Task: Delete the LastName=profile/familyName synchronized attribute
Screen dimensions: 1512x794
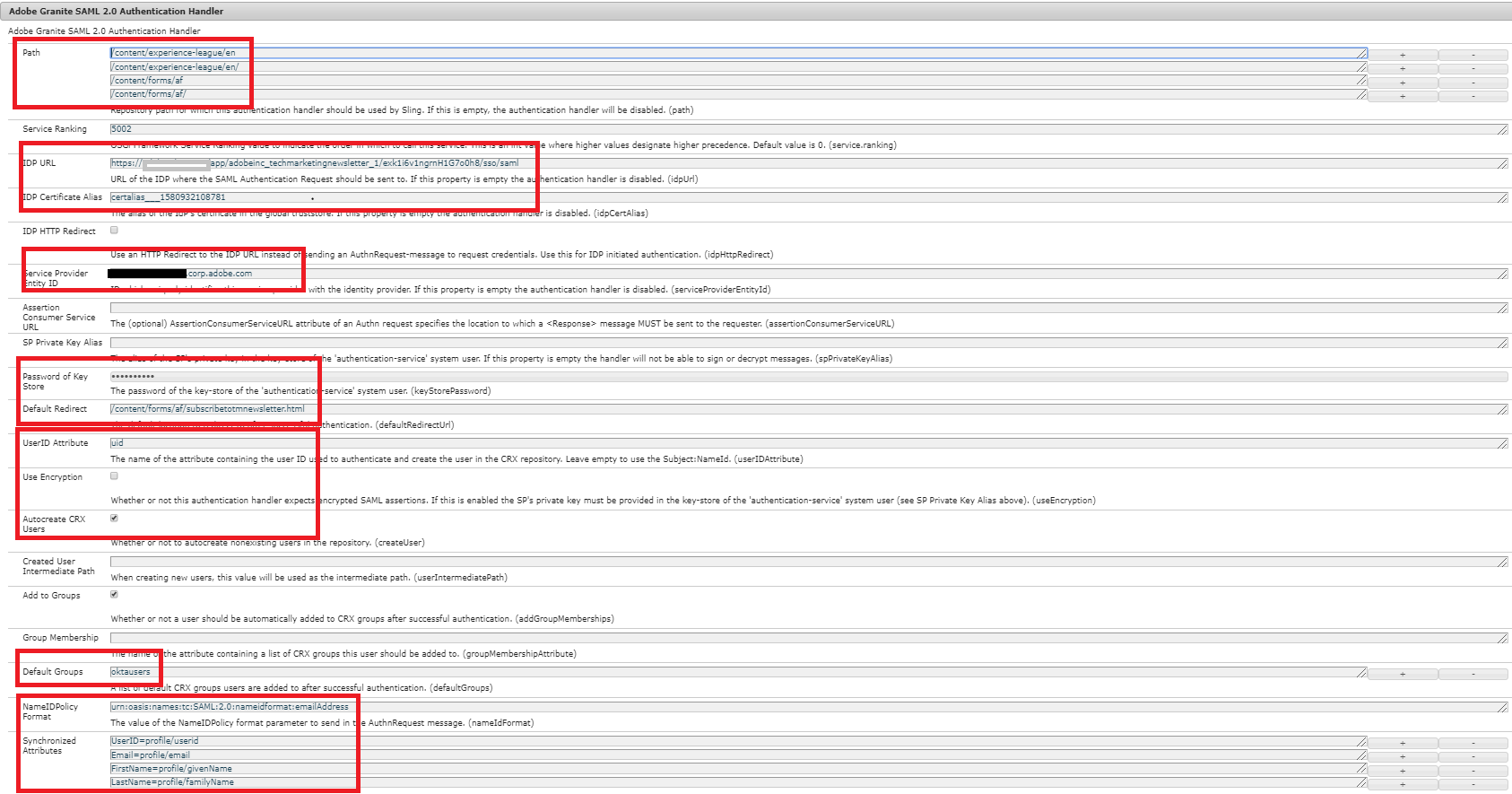Action: (1473, 784)
